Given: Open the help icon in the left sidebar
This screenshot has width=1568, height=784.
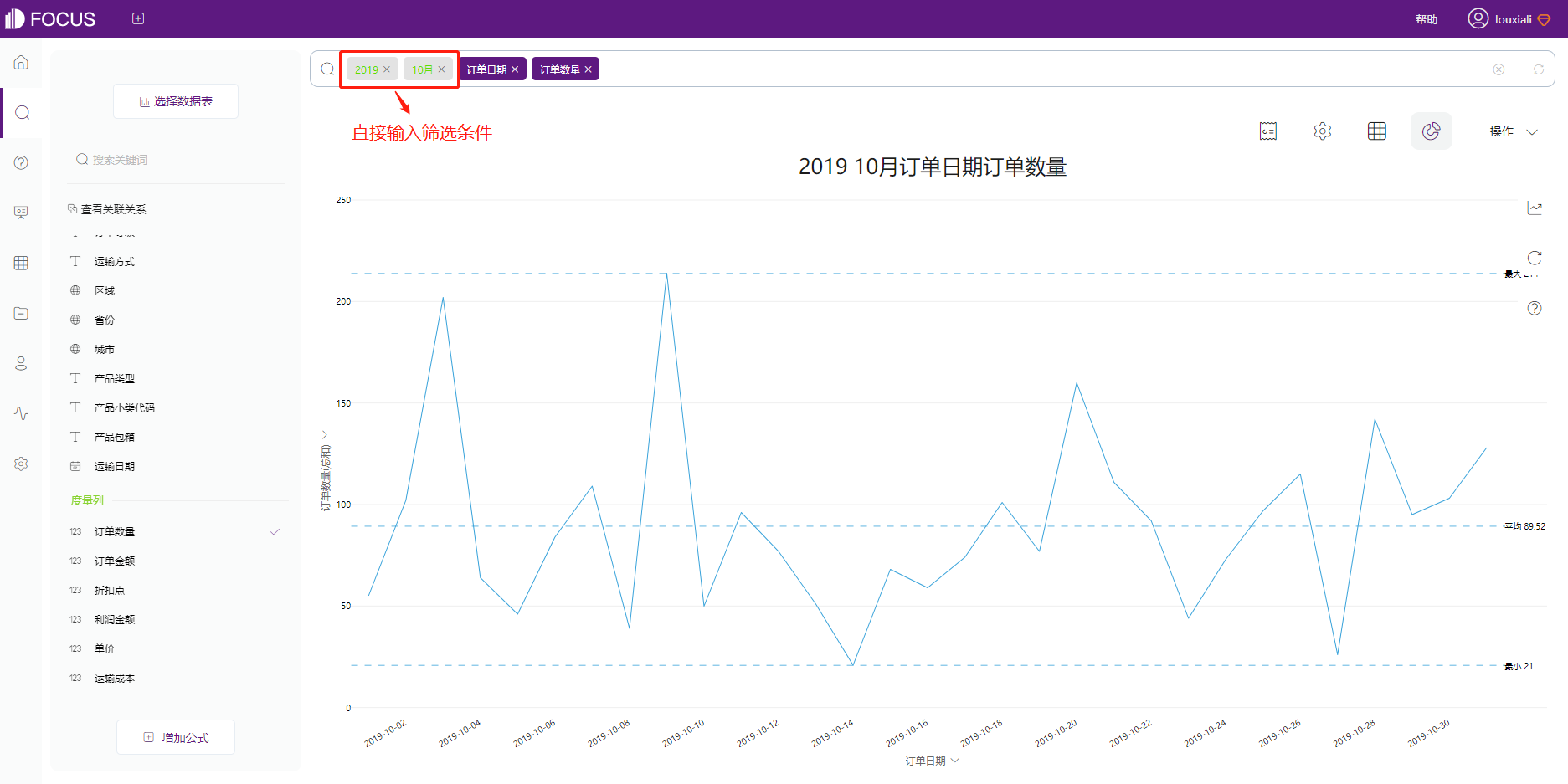Looking at the screenshot, I should 21,162.
